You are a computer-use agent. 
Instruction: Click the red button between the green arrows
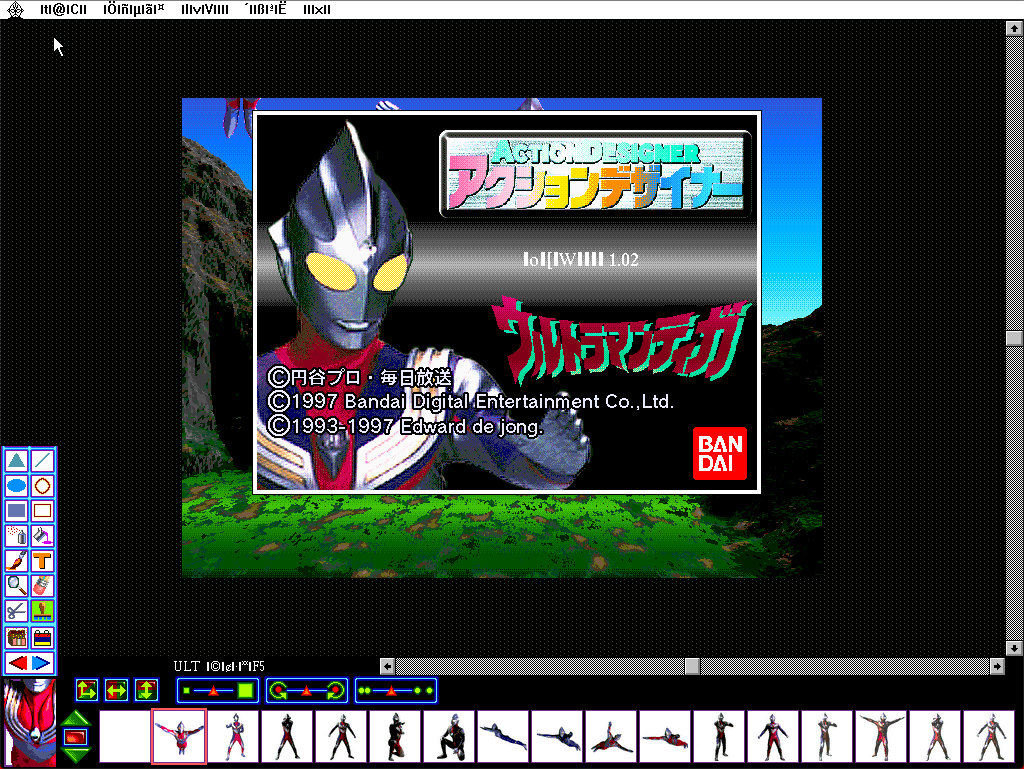[x=76, y=738]
